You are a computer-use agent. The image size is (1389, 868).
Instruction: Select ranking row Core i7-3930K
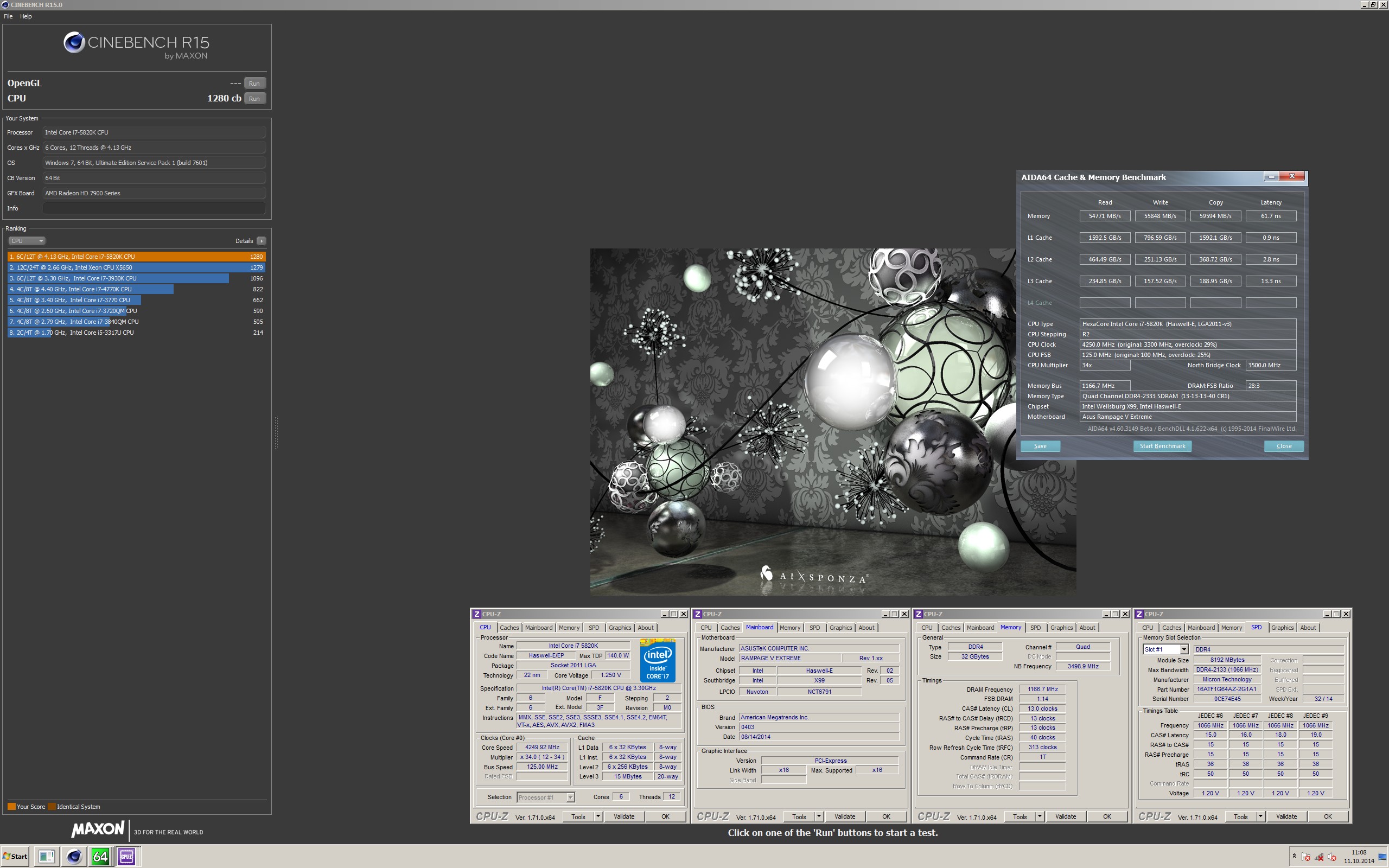136,278
